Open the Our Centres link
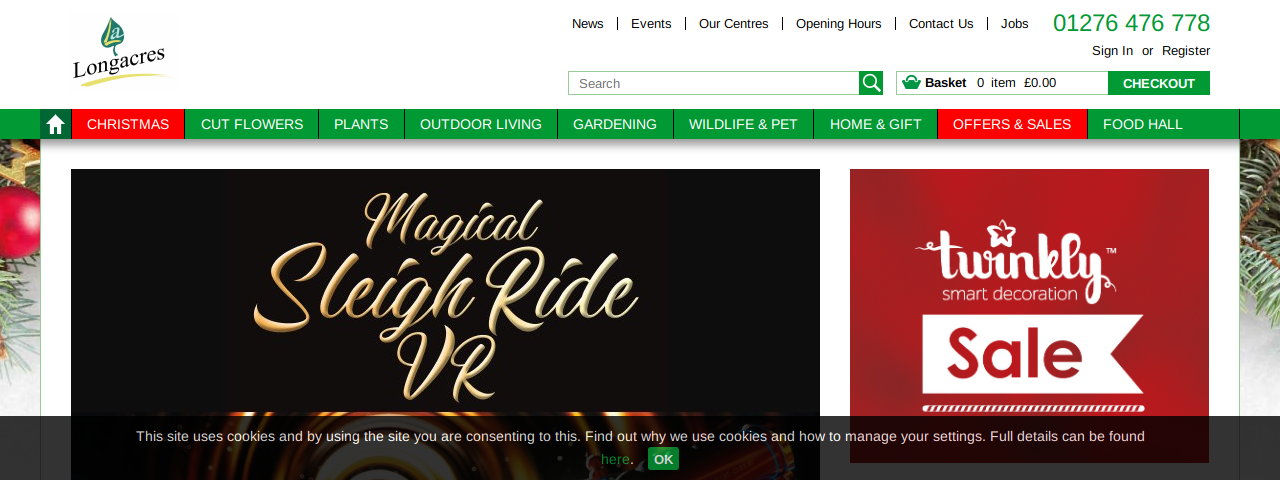This screenshot has width=1280, height=480. click(734, 24)
